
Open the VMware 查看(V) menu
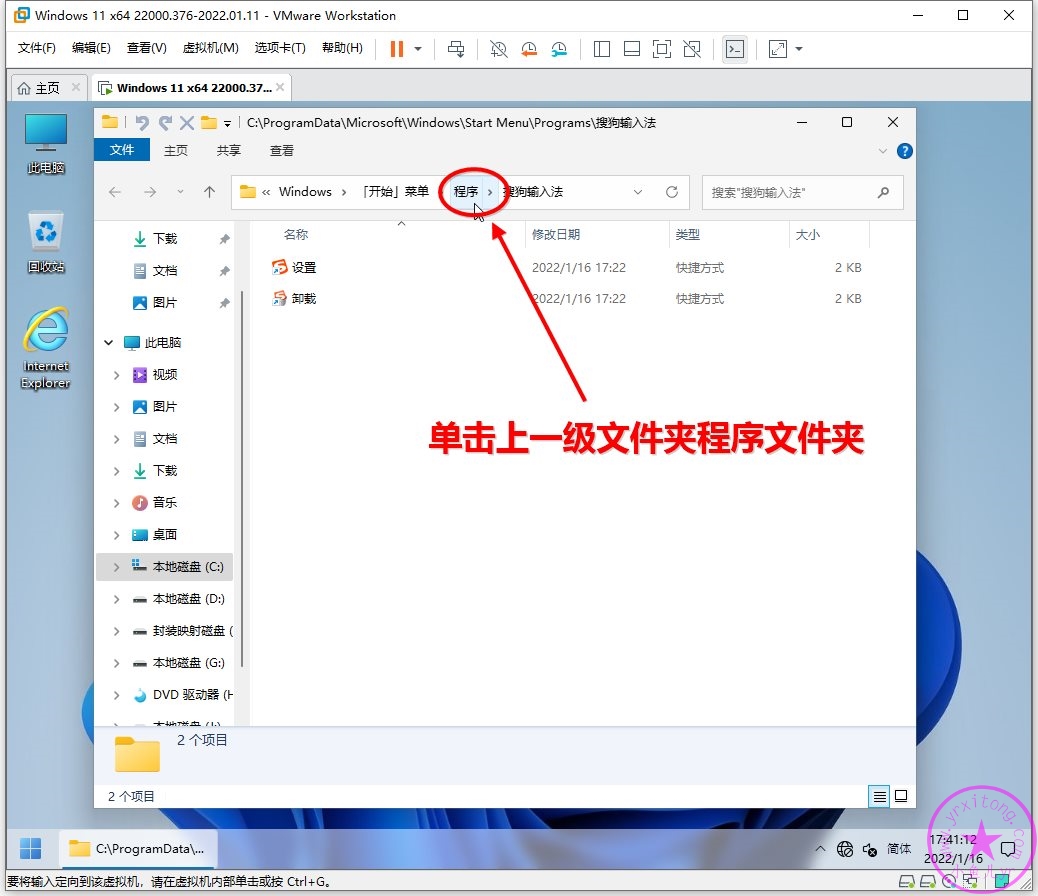click(146, 48)
